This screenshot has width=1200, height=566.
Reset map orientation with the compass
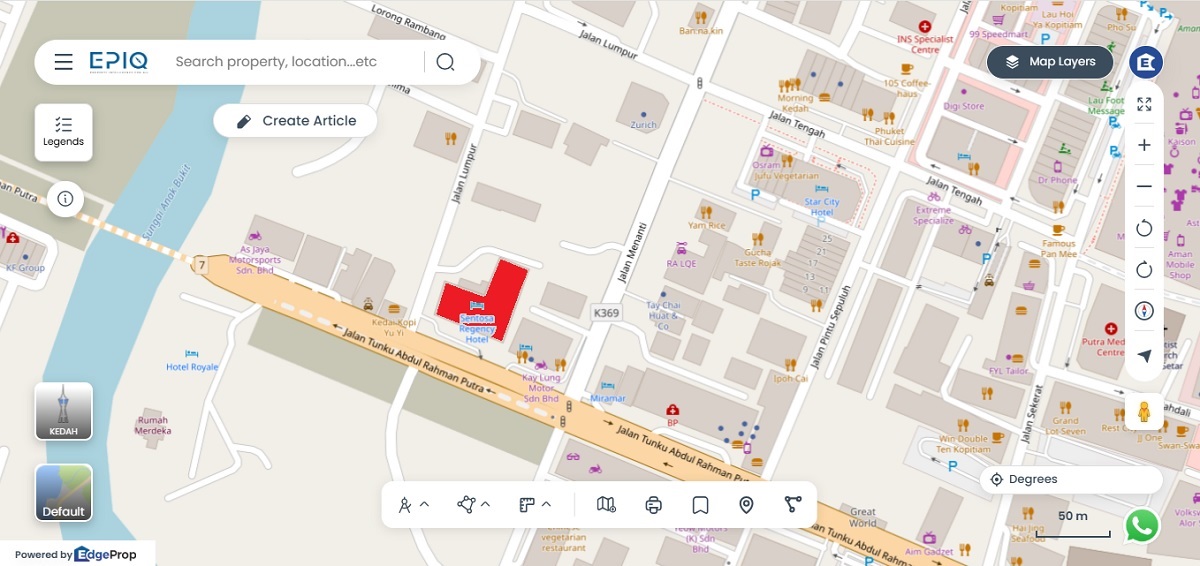1144,311
